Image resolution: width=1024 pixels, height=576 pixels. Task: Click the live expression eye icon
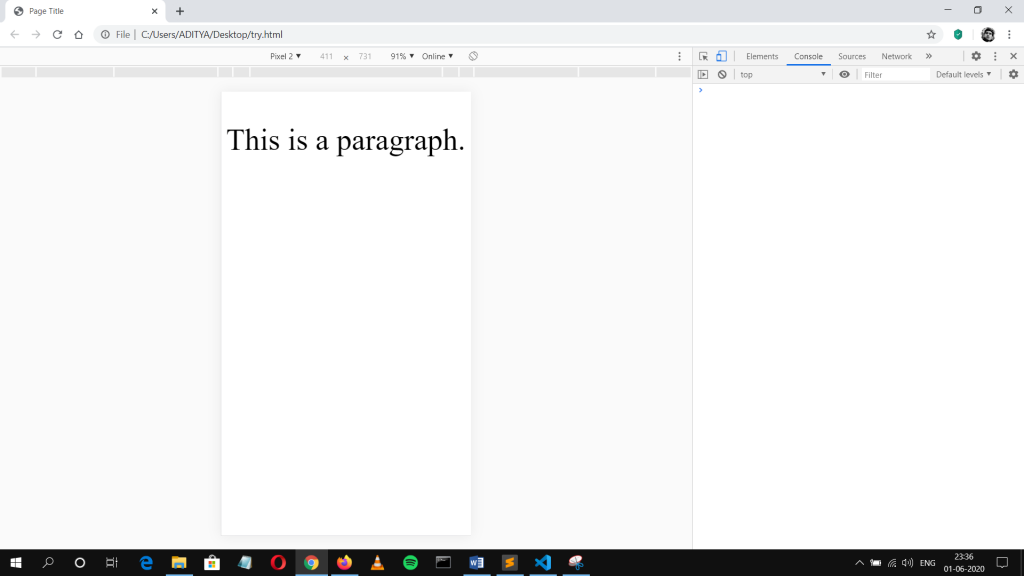click(844, 75)
